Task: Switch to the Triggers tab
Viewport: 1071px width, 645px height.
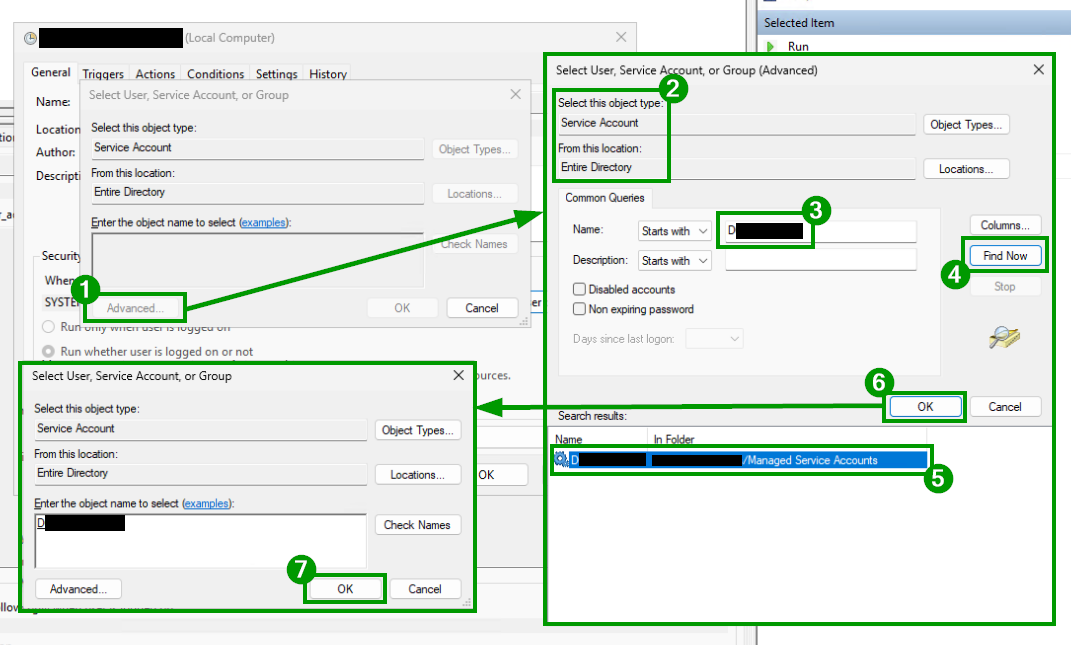Action: (x=103, y=73)
